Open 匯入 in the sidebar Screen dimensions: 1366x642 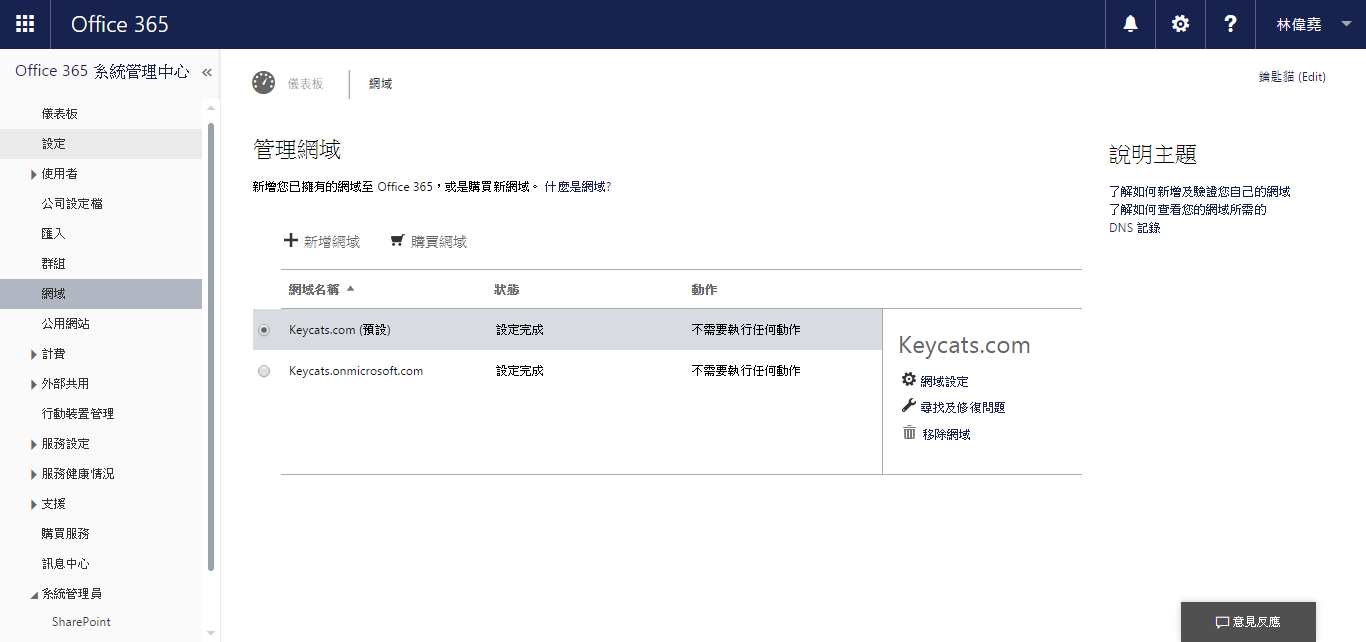[101, 234]
